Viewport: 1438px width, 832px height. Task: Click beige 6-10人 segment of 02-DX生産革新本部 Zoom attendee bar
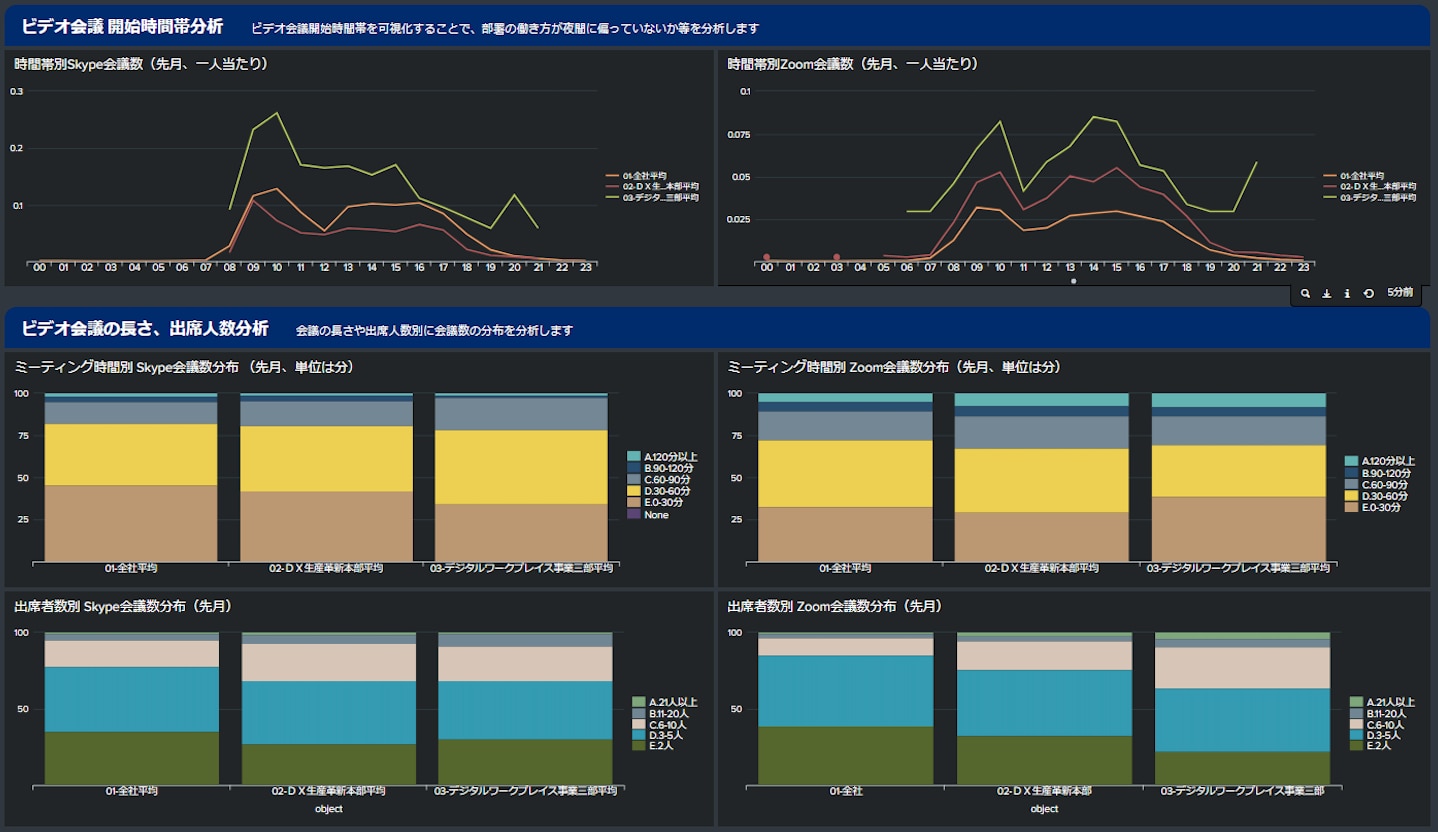[1044, 655]
